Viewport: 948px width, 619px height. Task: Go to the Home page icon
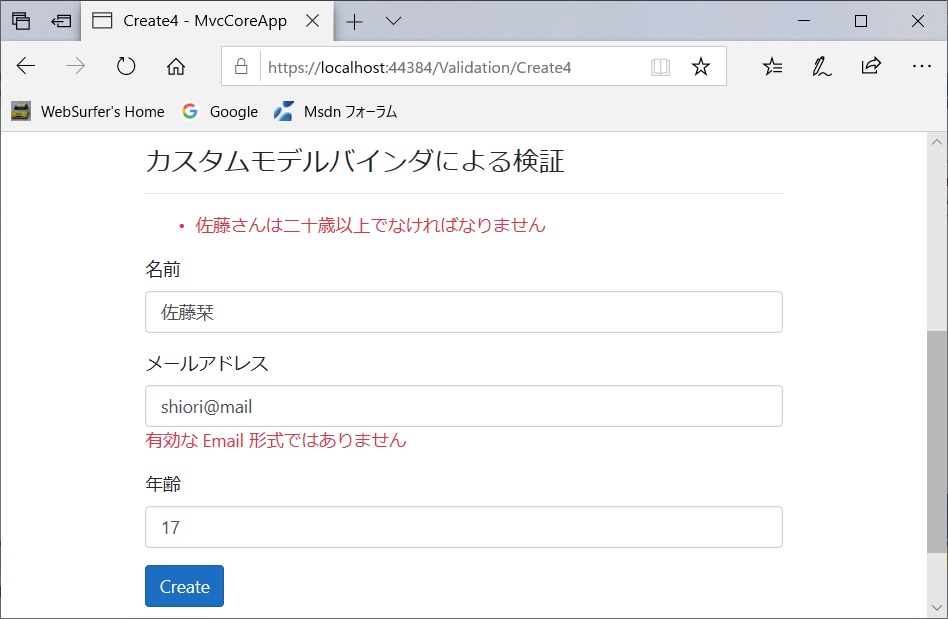click(x=176, y=67)
